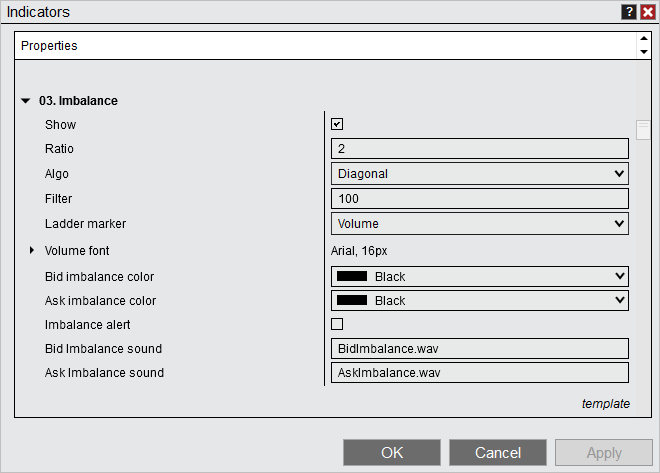Expand the Volume font property

pos(32,250)
